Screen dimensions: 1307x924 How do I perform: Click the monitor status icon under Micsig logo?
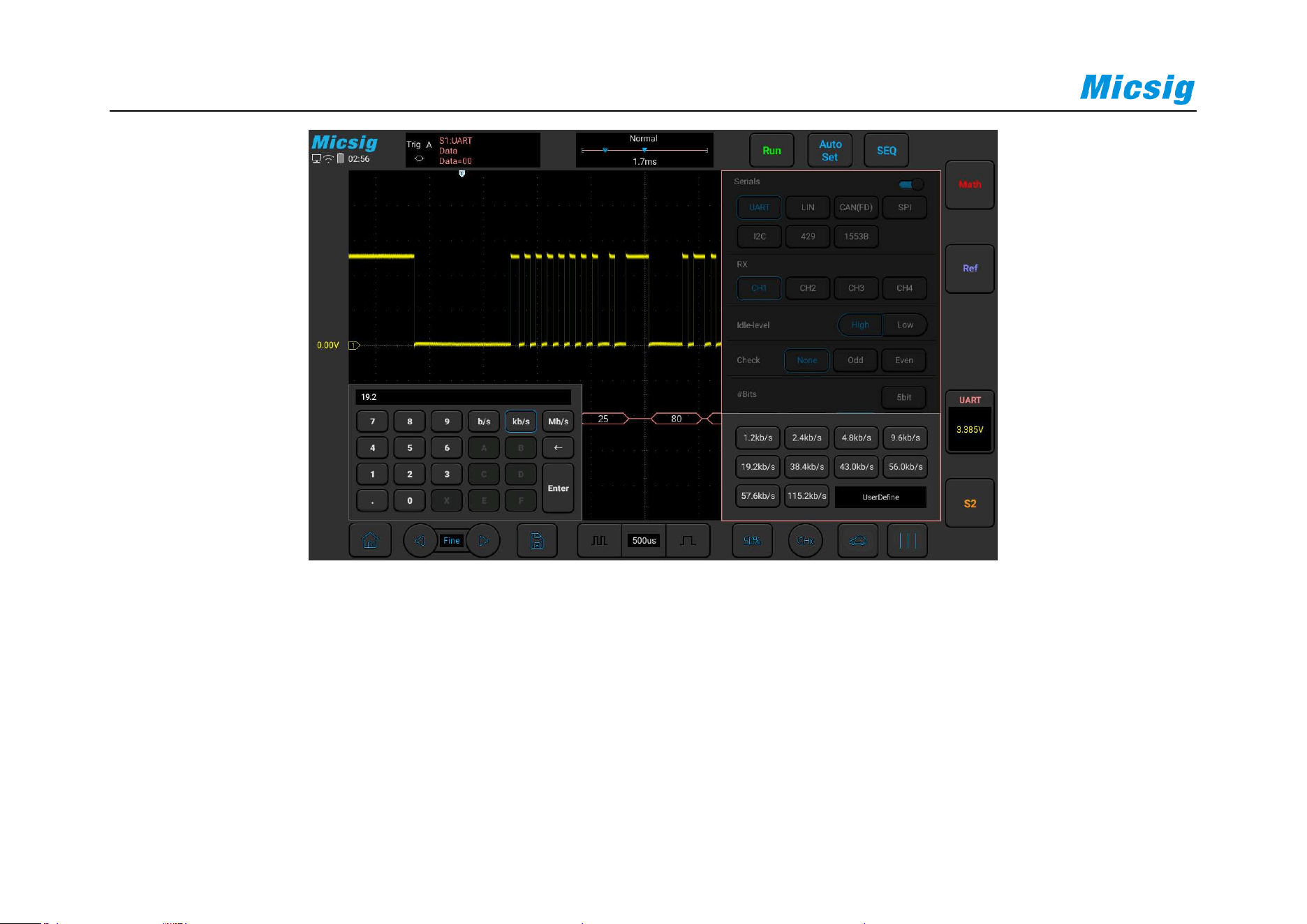[x=316, y=158]
